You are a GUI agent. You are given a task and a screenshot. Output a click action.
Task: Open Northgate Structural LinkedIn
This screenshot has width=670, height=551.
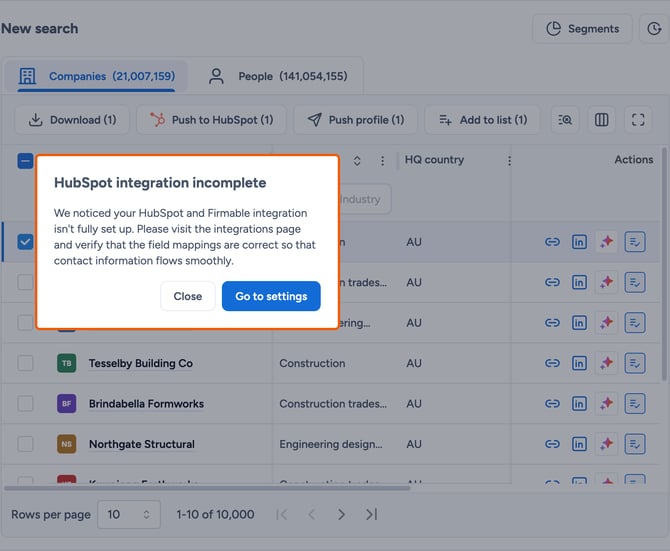pyautogui.click(x=579, y=444)
